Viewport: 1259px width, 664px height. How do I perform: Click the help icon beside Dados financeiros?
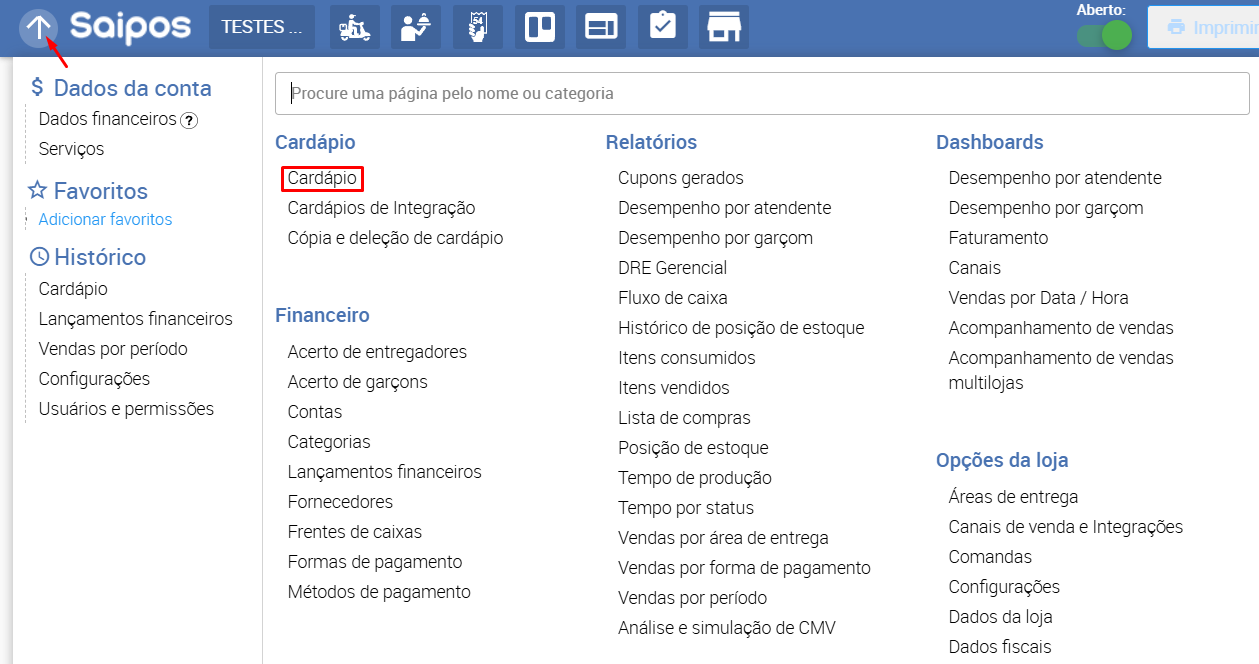[189, 120]
